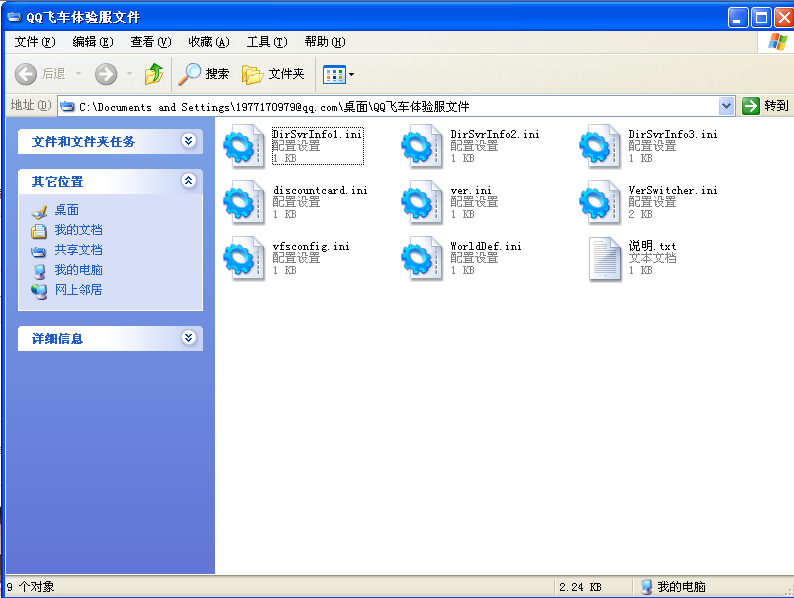Click the 共享文档 icon in sidebar
This screenshot has width=794, height=598.
pyautogui.click(x=39, y=251)
